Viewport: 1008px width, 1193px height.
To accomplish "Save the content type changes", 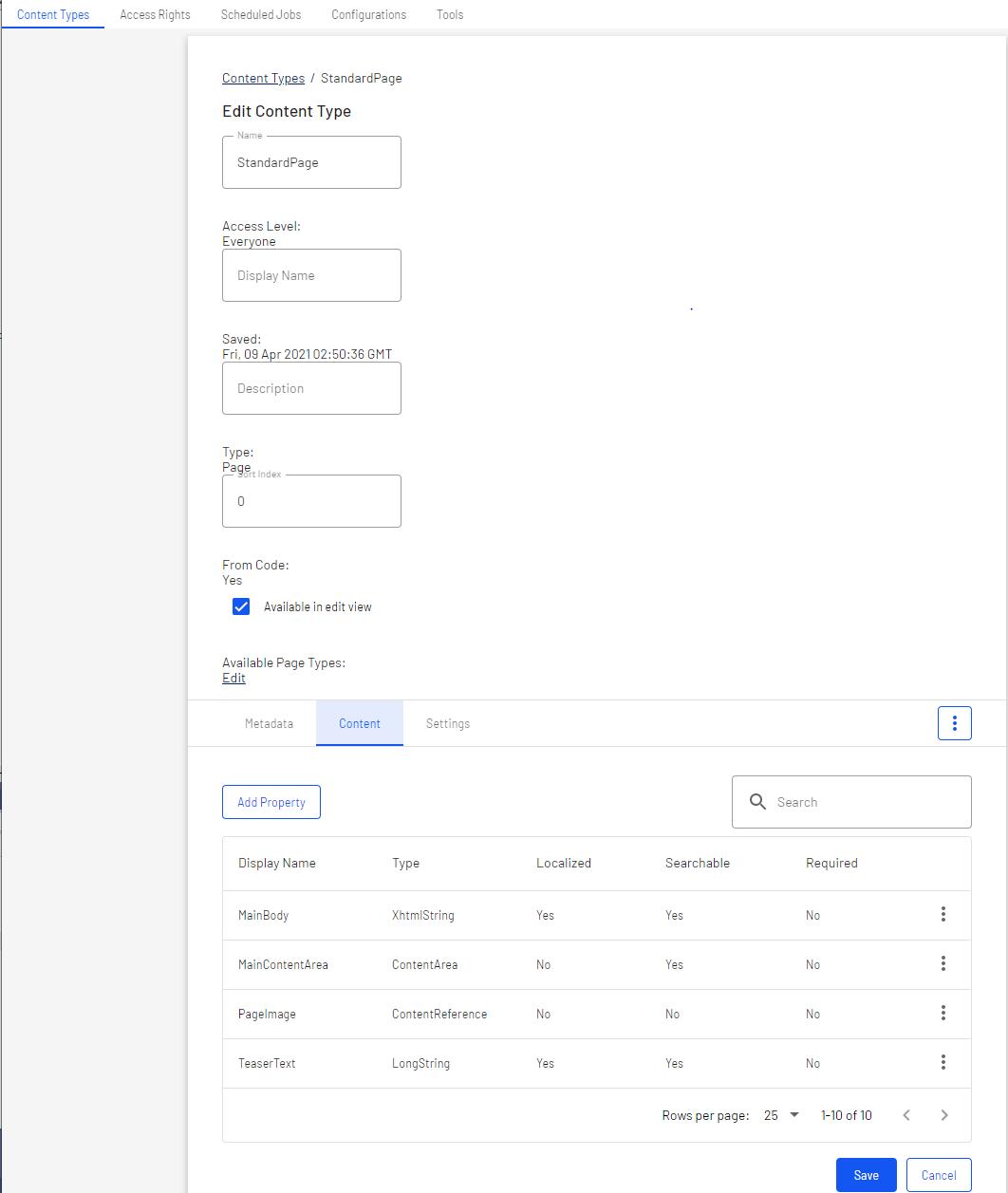I will pyautogui.click(x=866, y=1175).
